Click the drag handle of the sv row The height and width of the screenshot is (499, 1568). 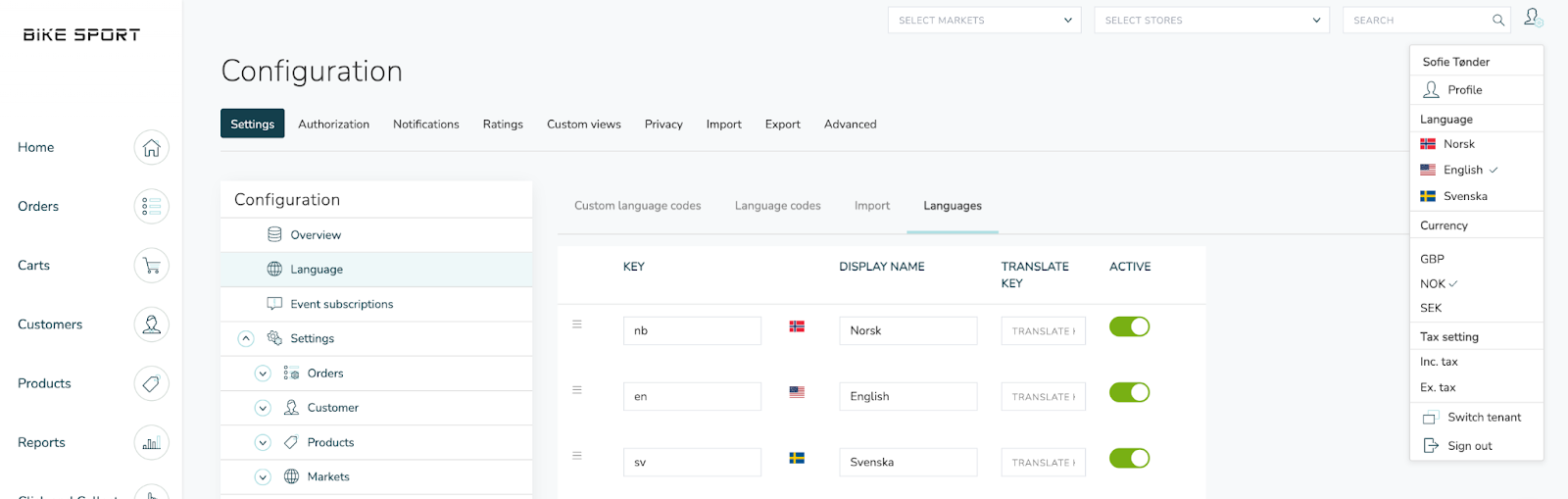577,455
